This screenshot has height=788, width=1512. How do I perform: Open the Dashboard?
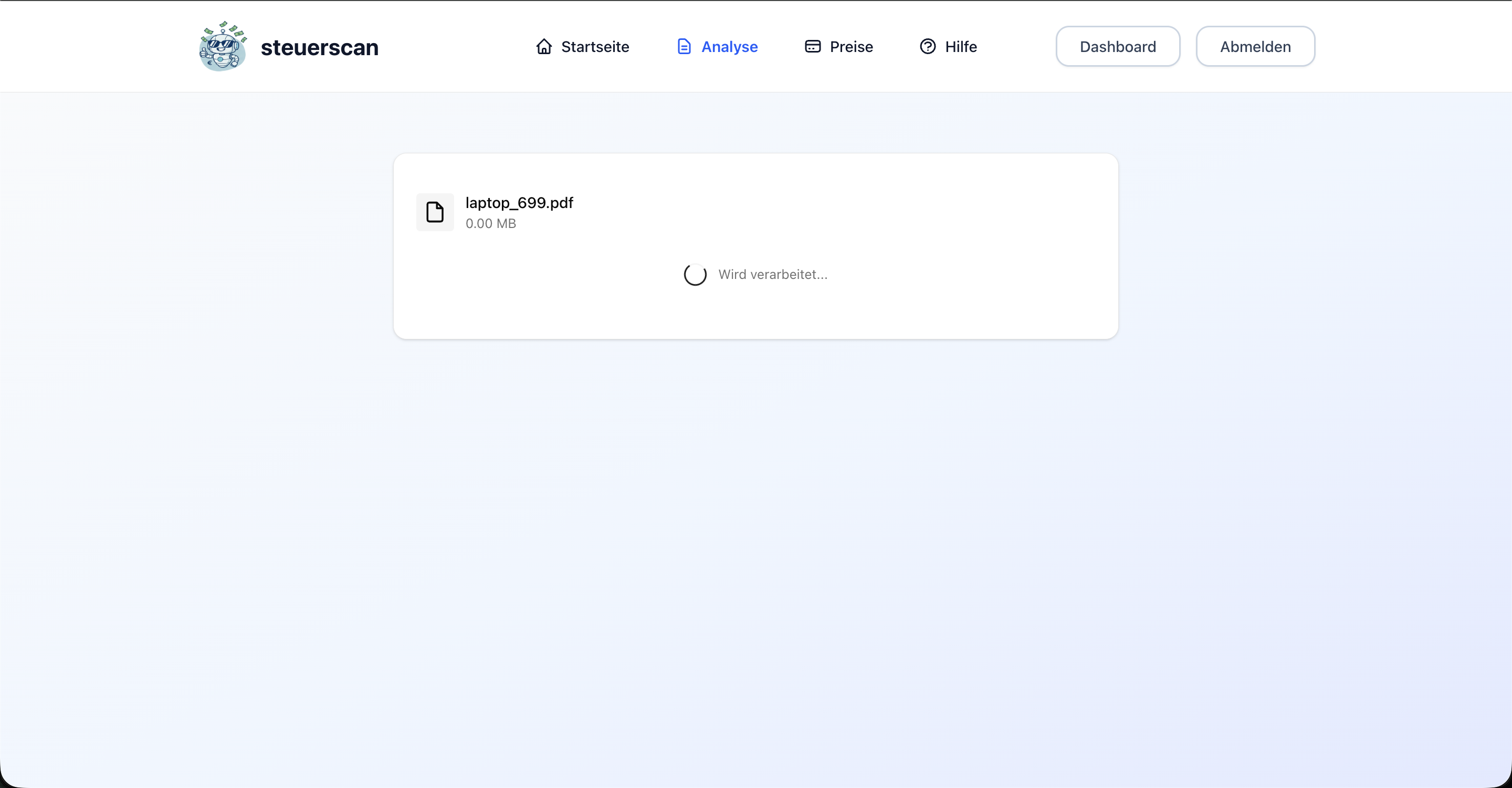coord(1118,46)
